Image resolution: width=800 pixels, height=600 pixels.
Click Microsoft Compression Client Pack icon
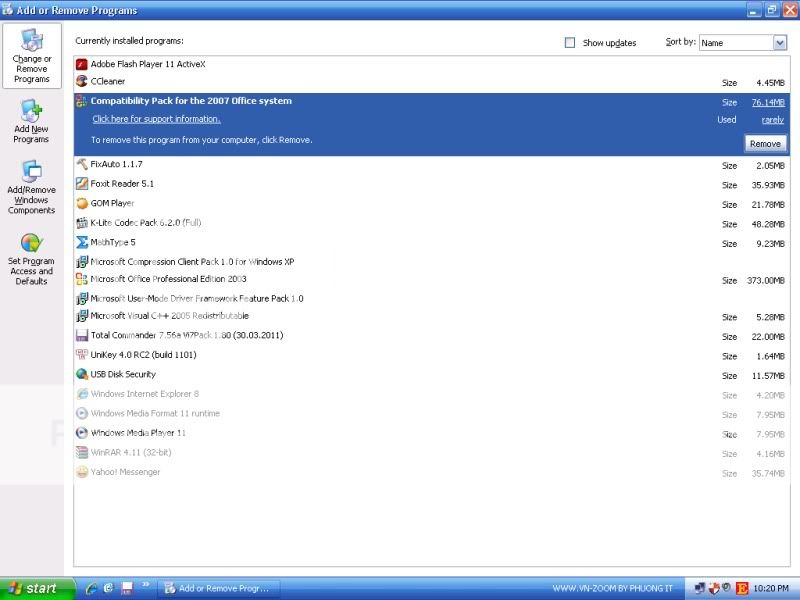82,262
